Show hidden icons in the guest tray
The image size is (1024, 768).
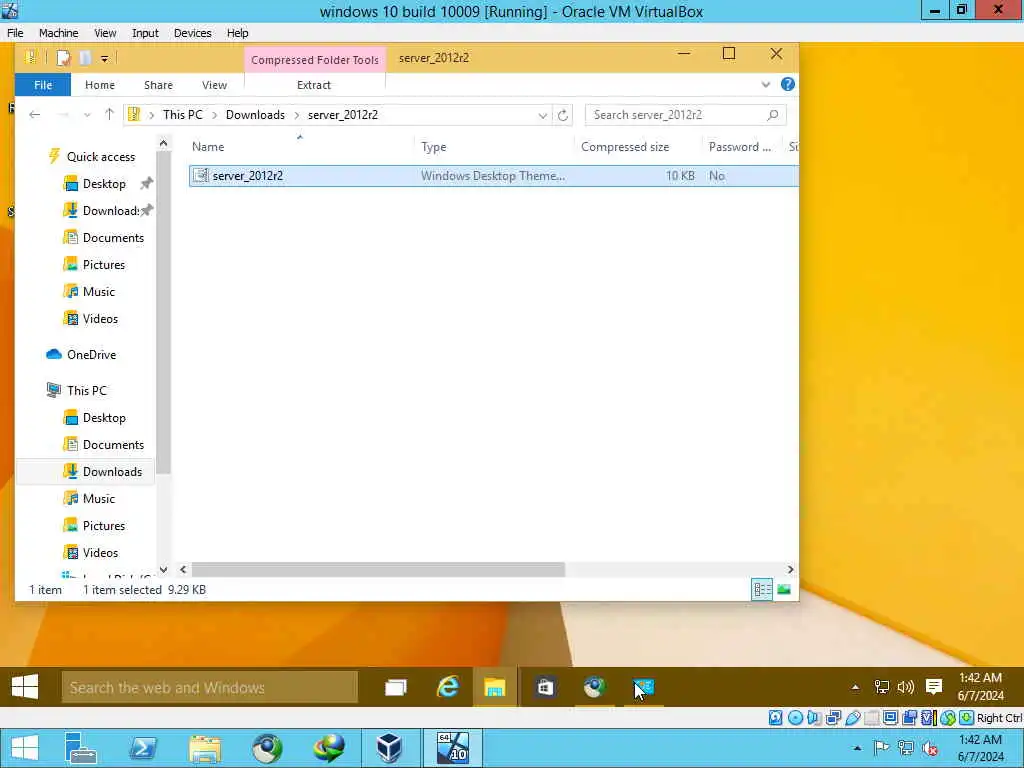pos(855,687)
